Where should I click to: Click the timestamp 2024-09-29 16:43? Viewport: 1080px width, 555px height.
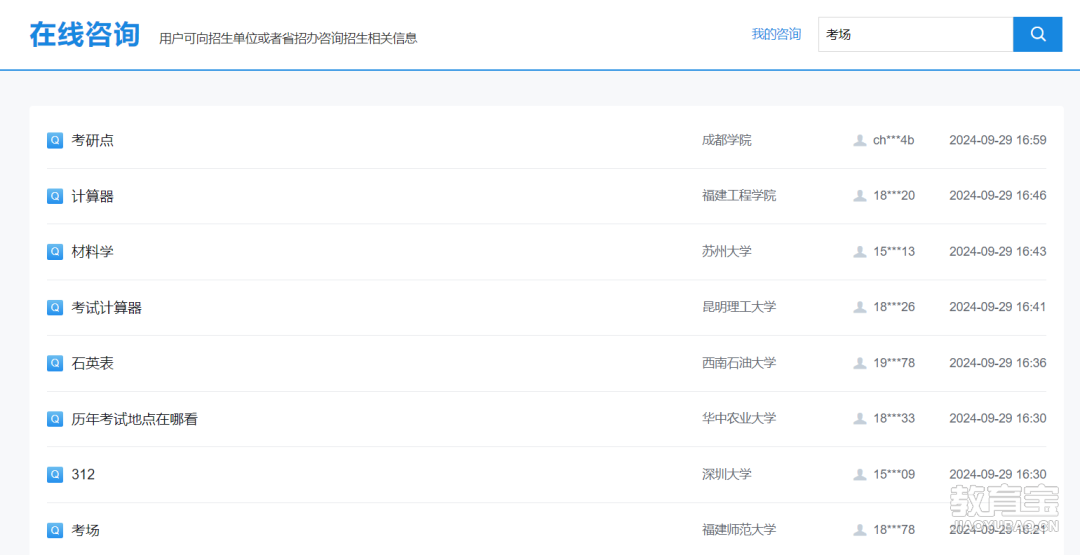tap(998, 252)
